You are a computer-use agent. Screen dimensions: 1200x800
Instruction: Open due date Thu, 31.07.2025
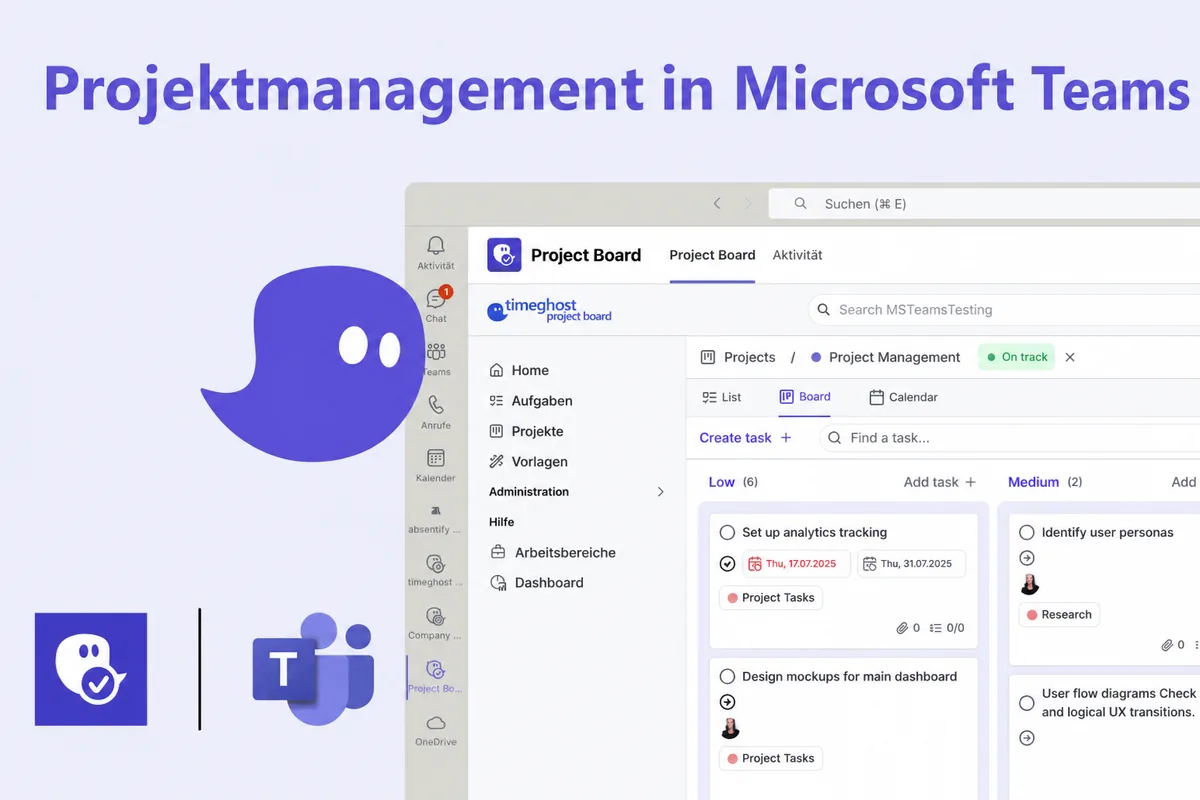coord(912,564)
